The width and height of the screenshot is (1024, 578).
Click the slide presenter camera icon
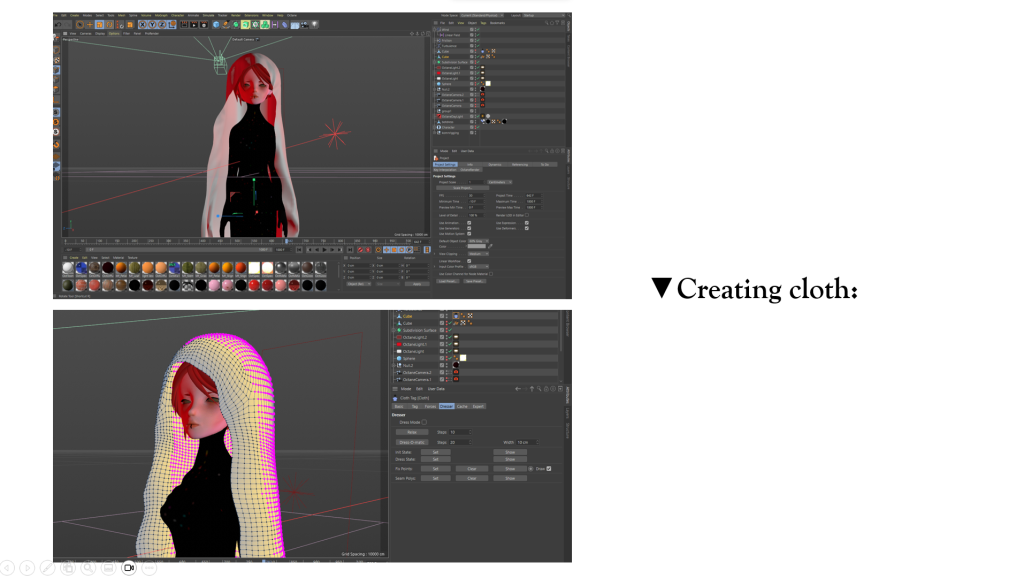tap(129, 568)
